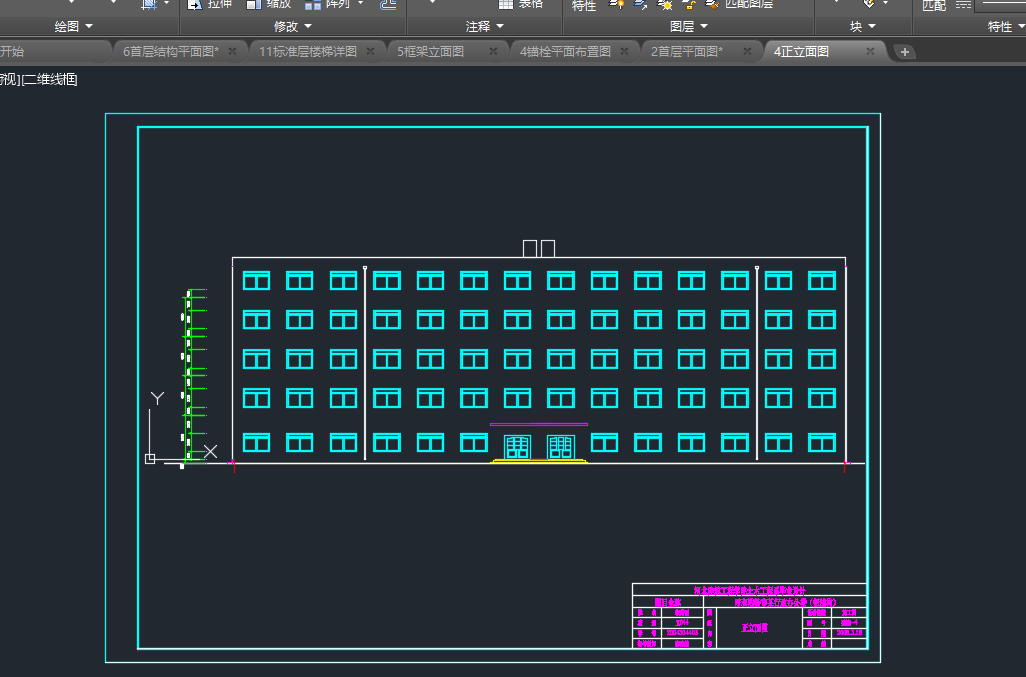1026x677 pixels.
Task: Expand the 特性 (Properties) panel at right
Action: 1006,26
